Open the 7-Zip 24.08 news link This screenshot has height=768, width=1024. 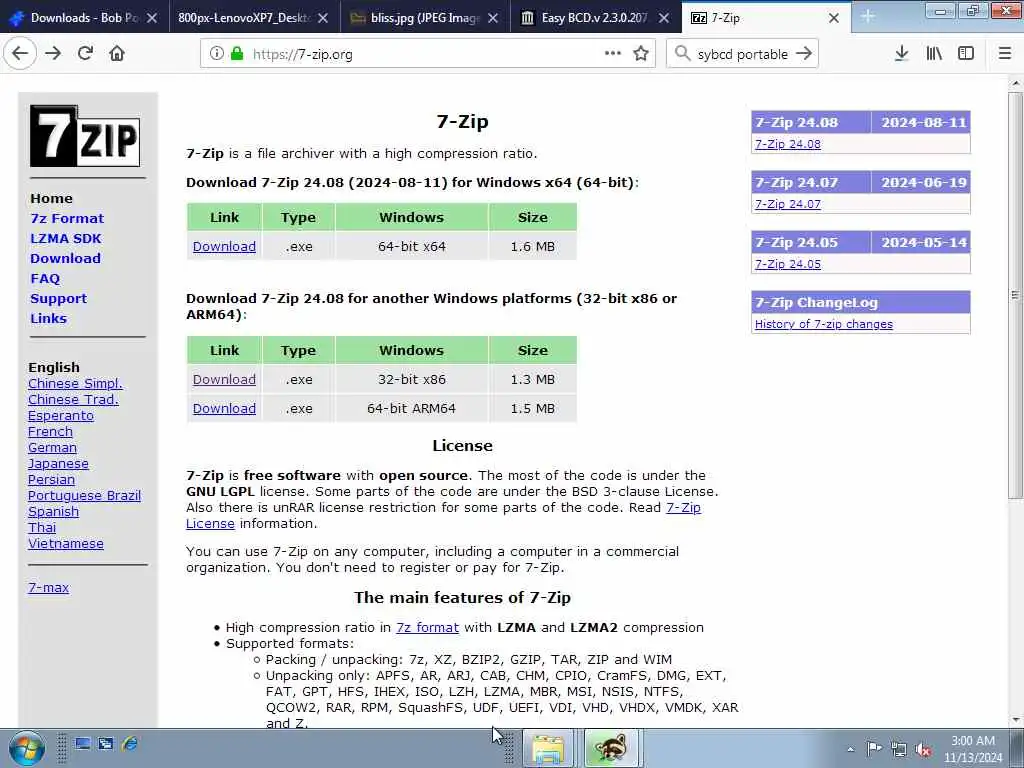[788, 144]
